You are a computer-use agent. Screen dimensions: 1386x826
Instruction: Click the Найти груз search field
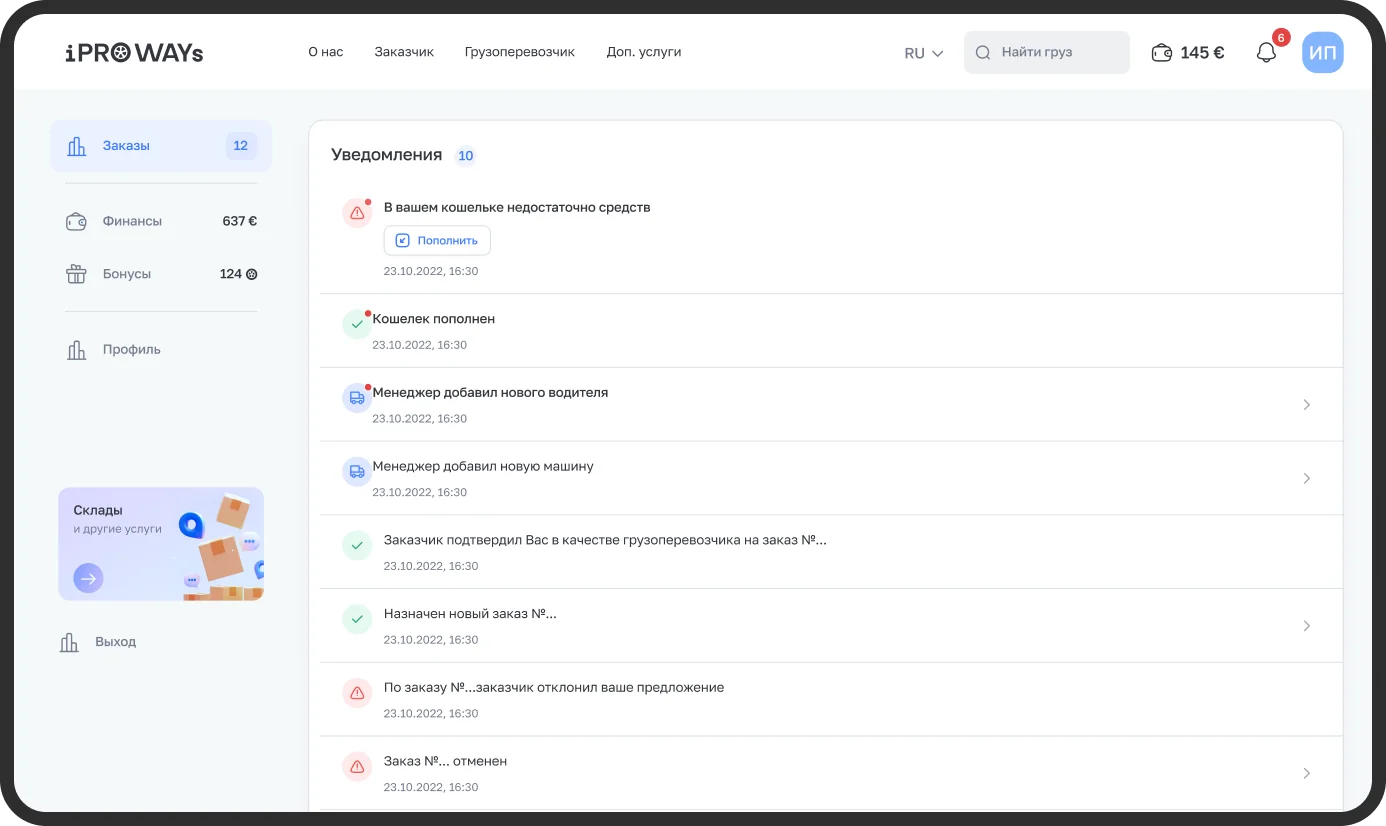[x=1046, y=53]
